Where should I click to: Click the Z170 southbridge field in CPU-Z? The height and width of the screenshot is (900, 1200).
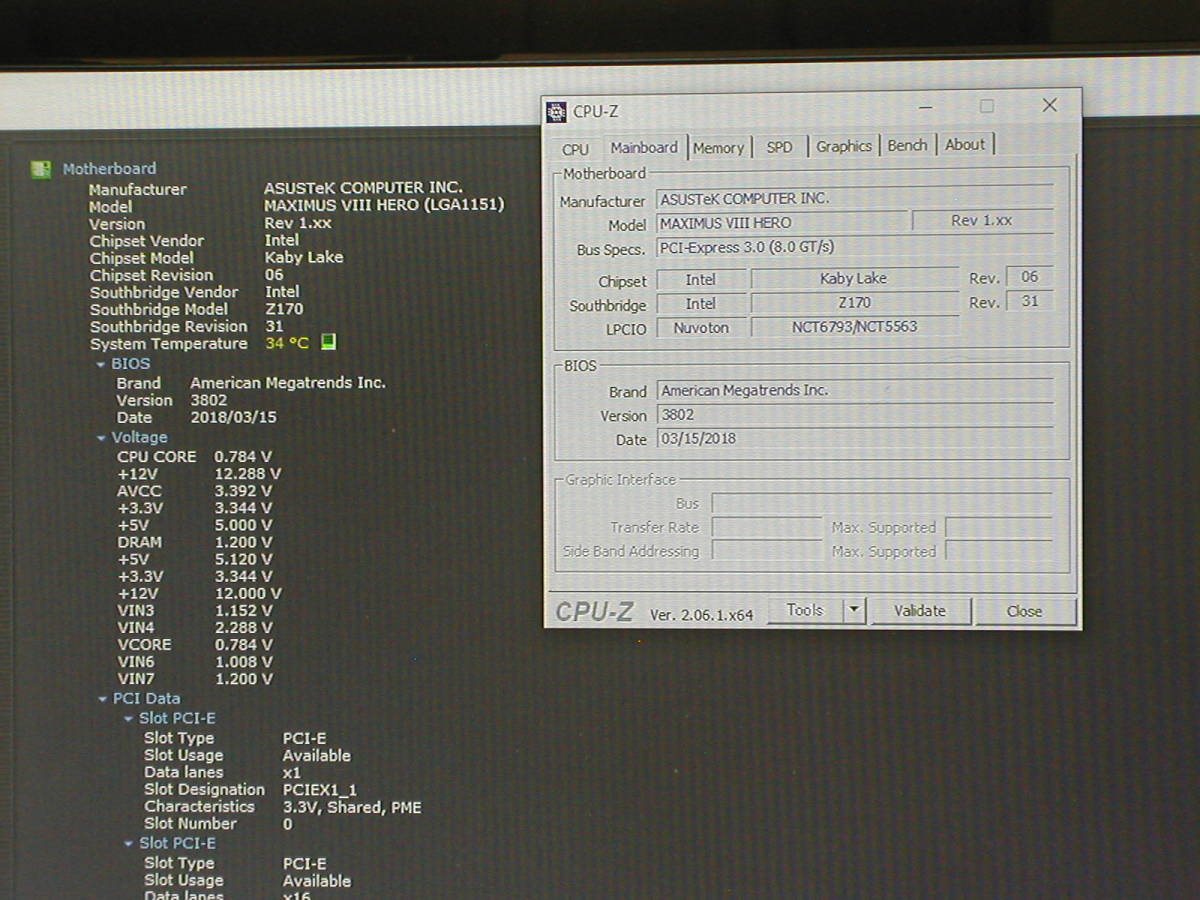[x=853, y=302]
